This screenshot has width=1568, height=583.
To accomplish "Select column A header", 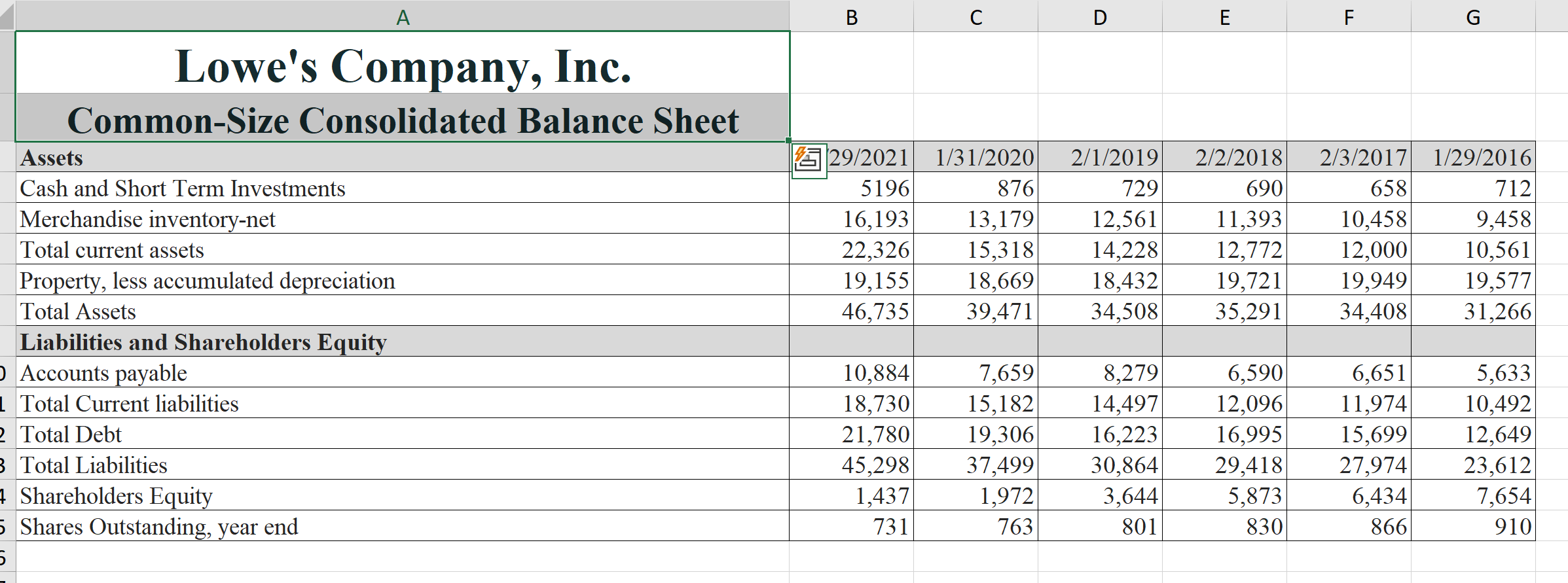I will coord(403,16).
